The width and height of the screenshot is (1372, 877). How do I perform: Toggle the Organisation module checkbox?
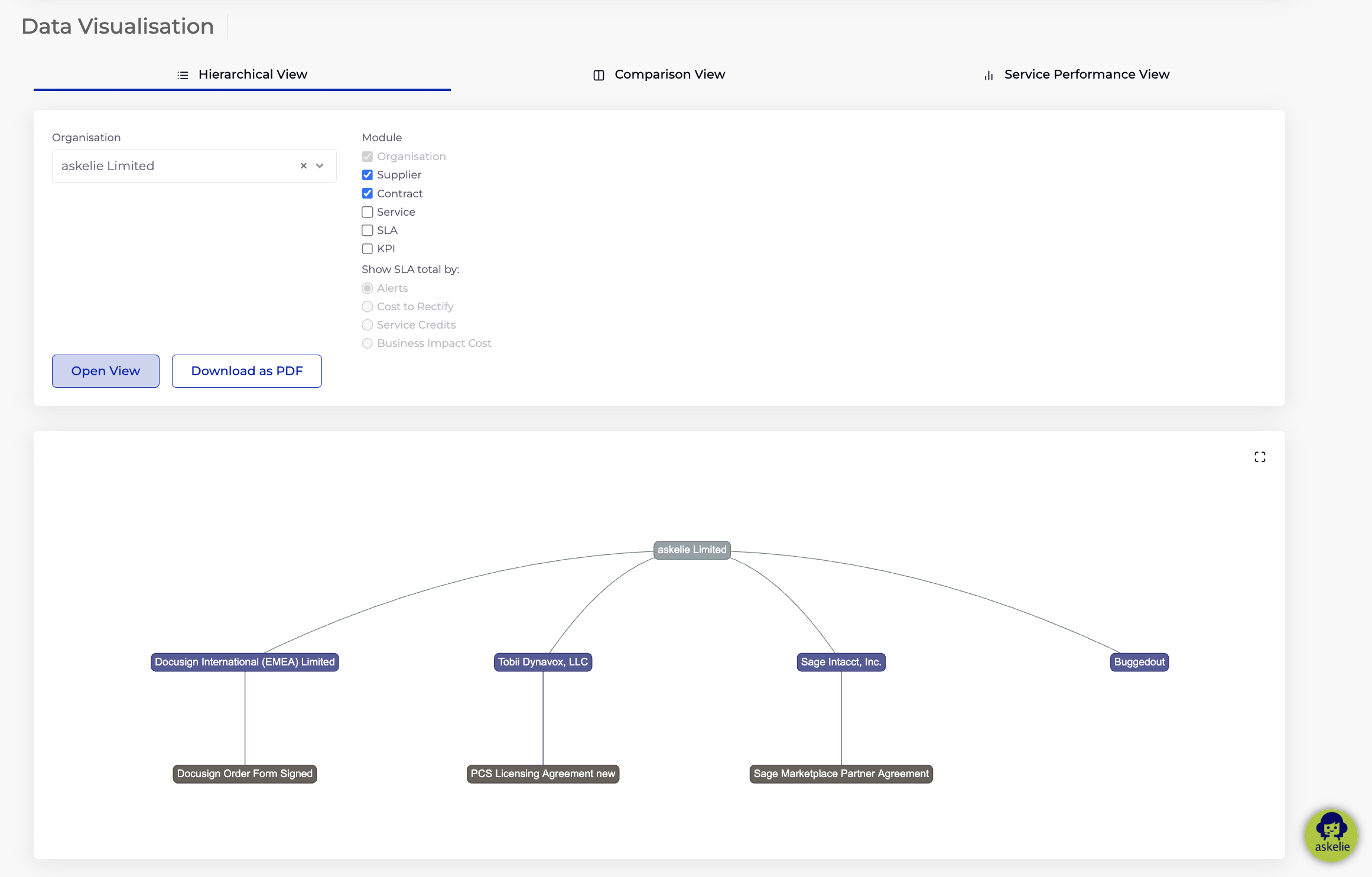coord(368,157)
